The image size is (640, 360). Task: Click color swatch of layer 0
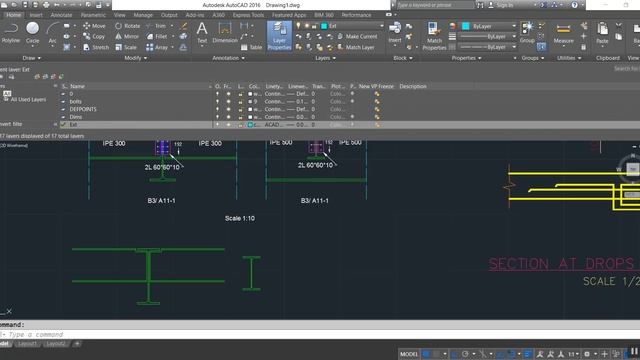click(250, 94)
